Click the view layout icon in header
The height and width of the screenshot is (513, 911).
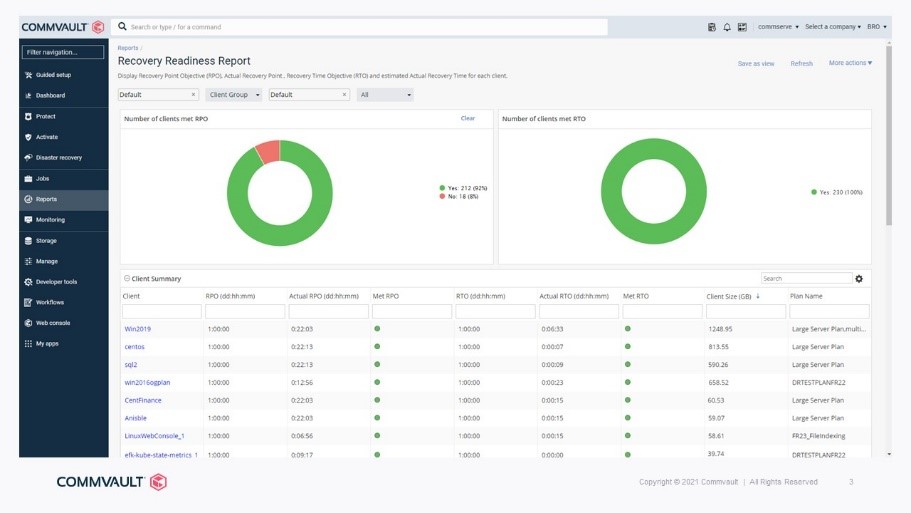pos(742,27)
